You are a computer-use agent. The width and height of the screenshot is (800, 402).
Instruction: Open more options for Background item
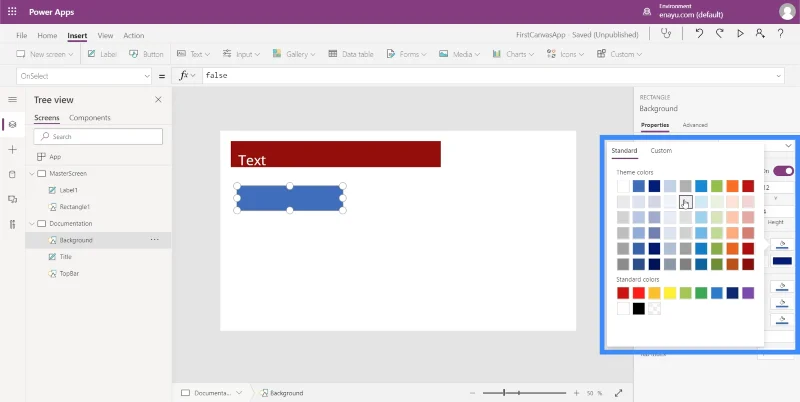[x=154, y=240]
